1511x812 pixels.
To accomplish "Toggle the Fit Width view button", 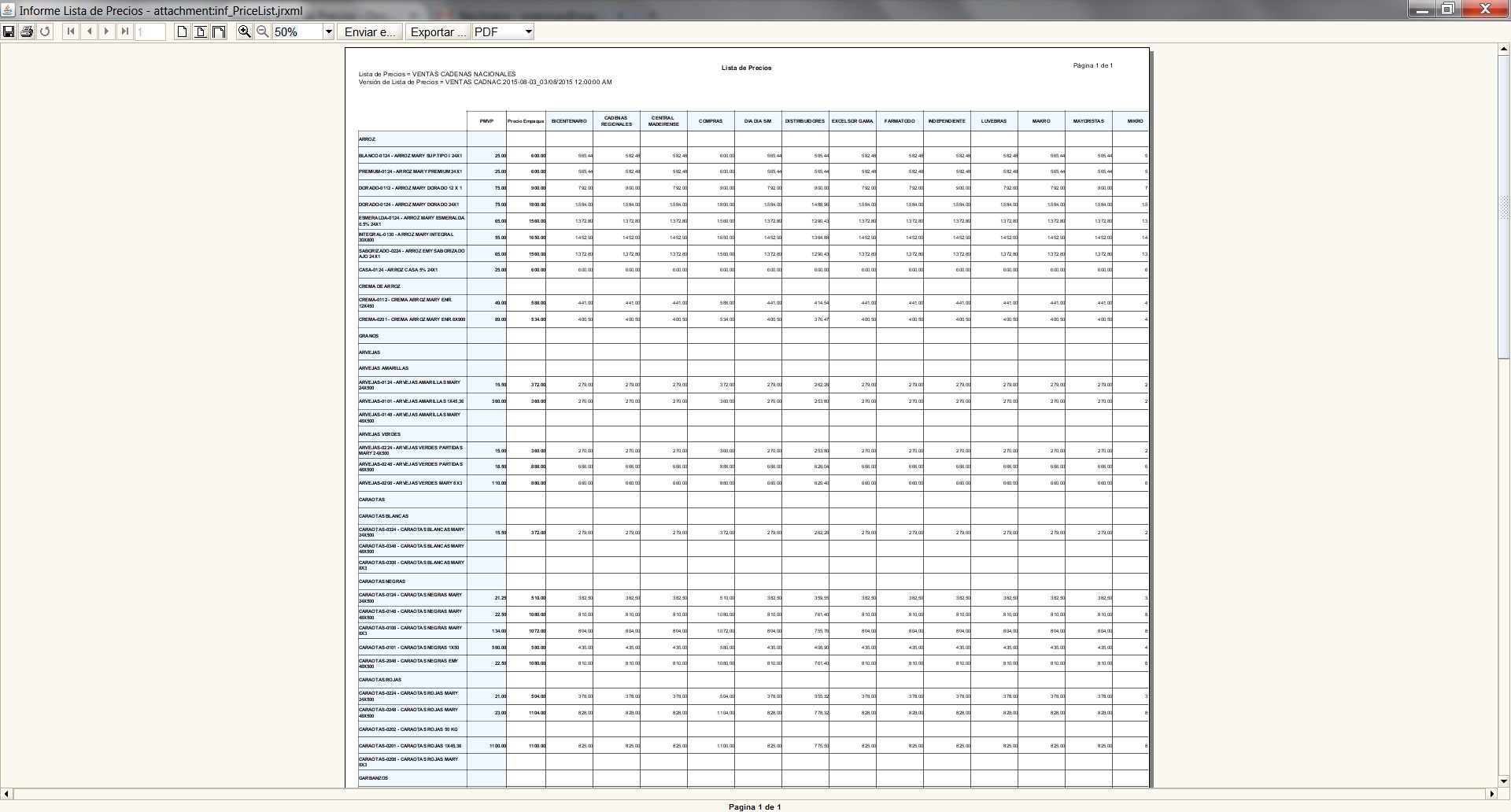I will tap(219, 31).
